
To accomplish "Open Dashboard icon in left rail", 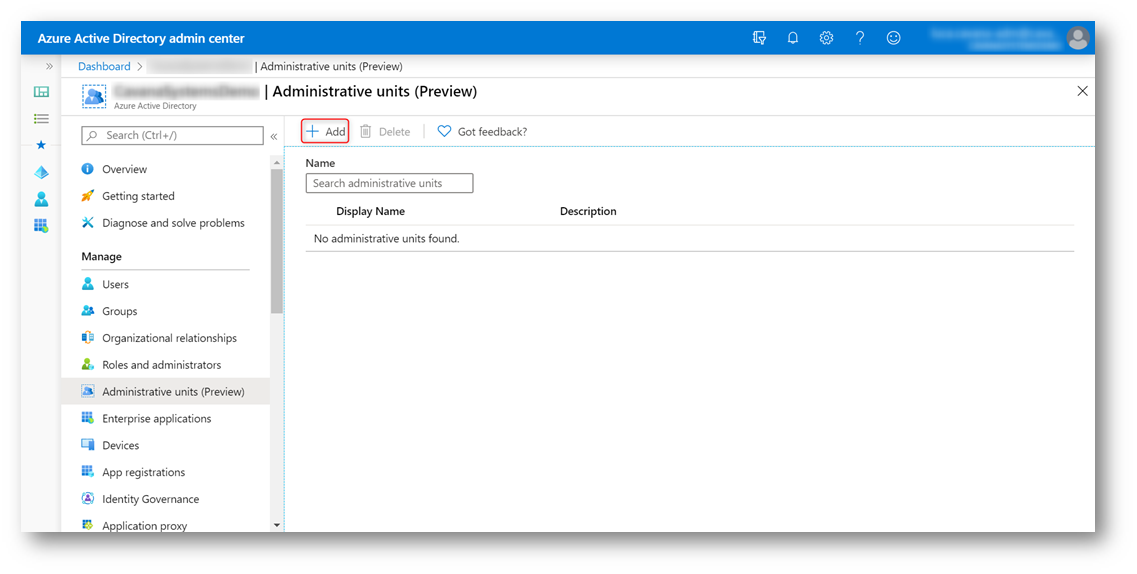I will point(41,92).
